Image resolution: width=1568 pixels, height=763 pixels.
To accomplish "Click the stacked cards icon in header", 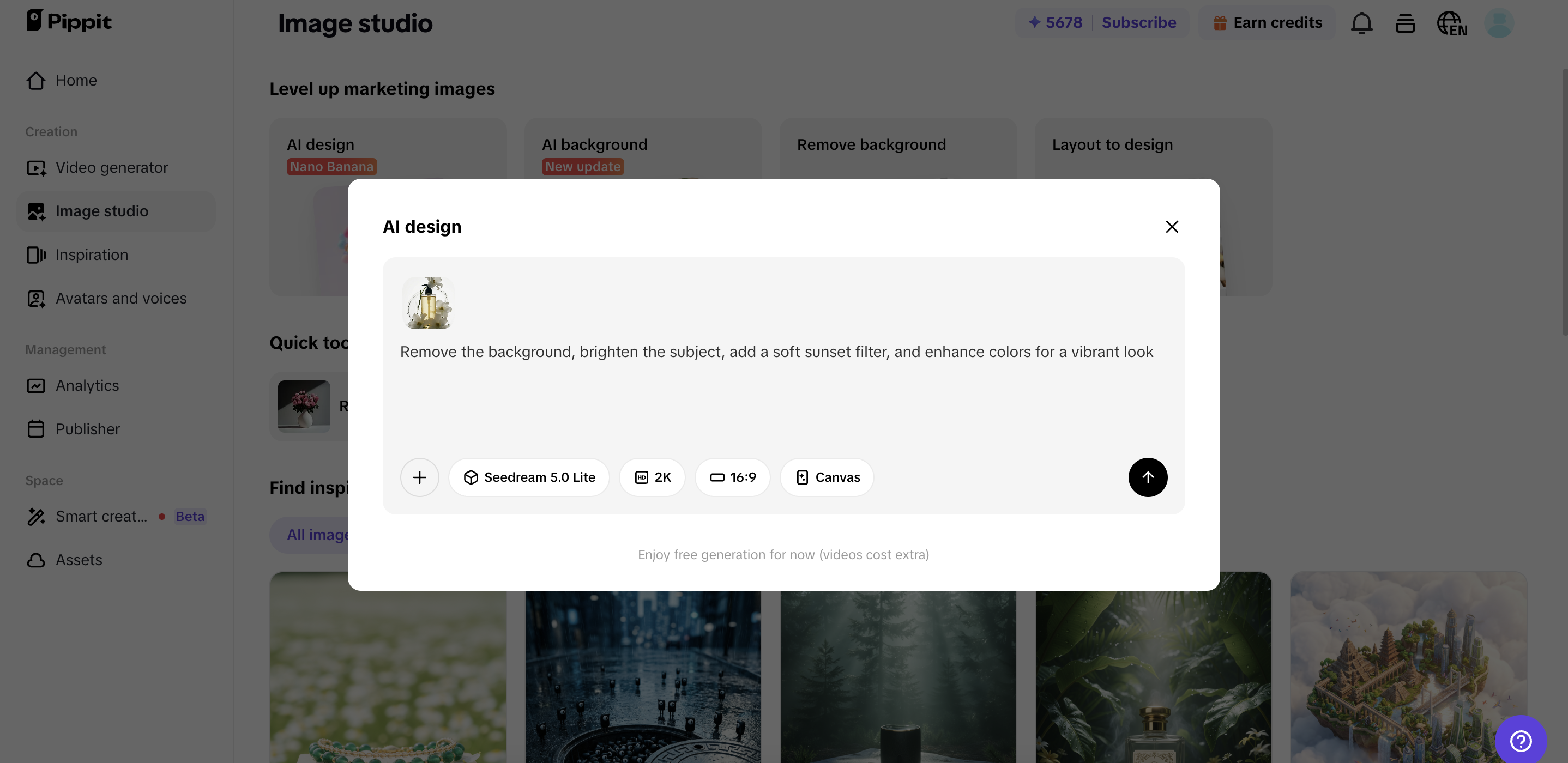I will [x=1405, y=23].
